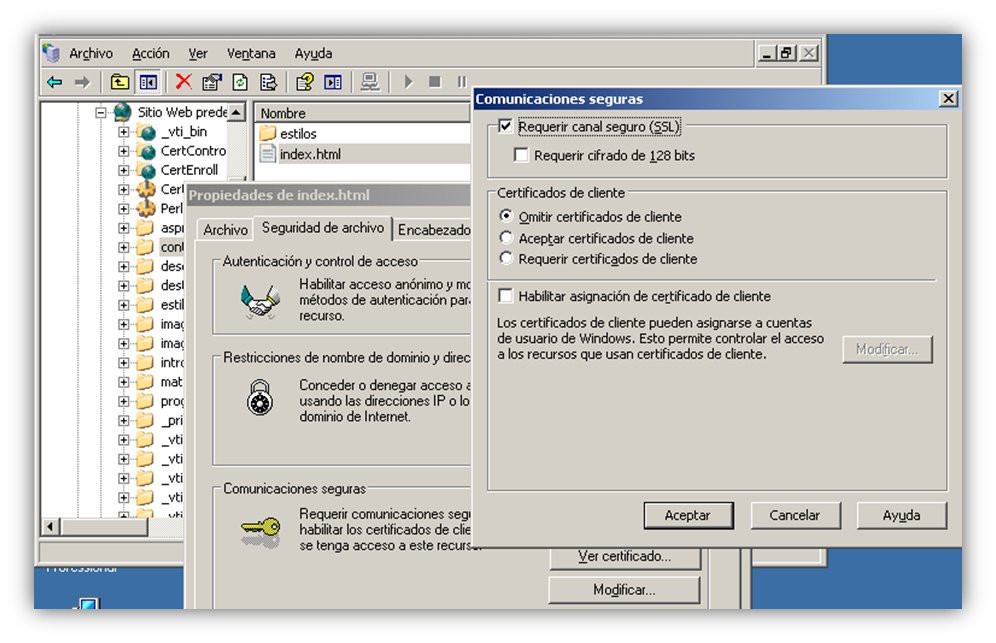The image size is (996, 643).
Task: Select the index.html file name
Action: [x=310, y=154]
